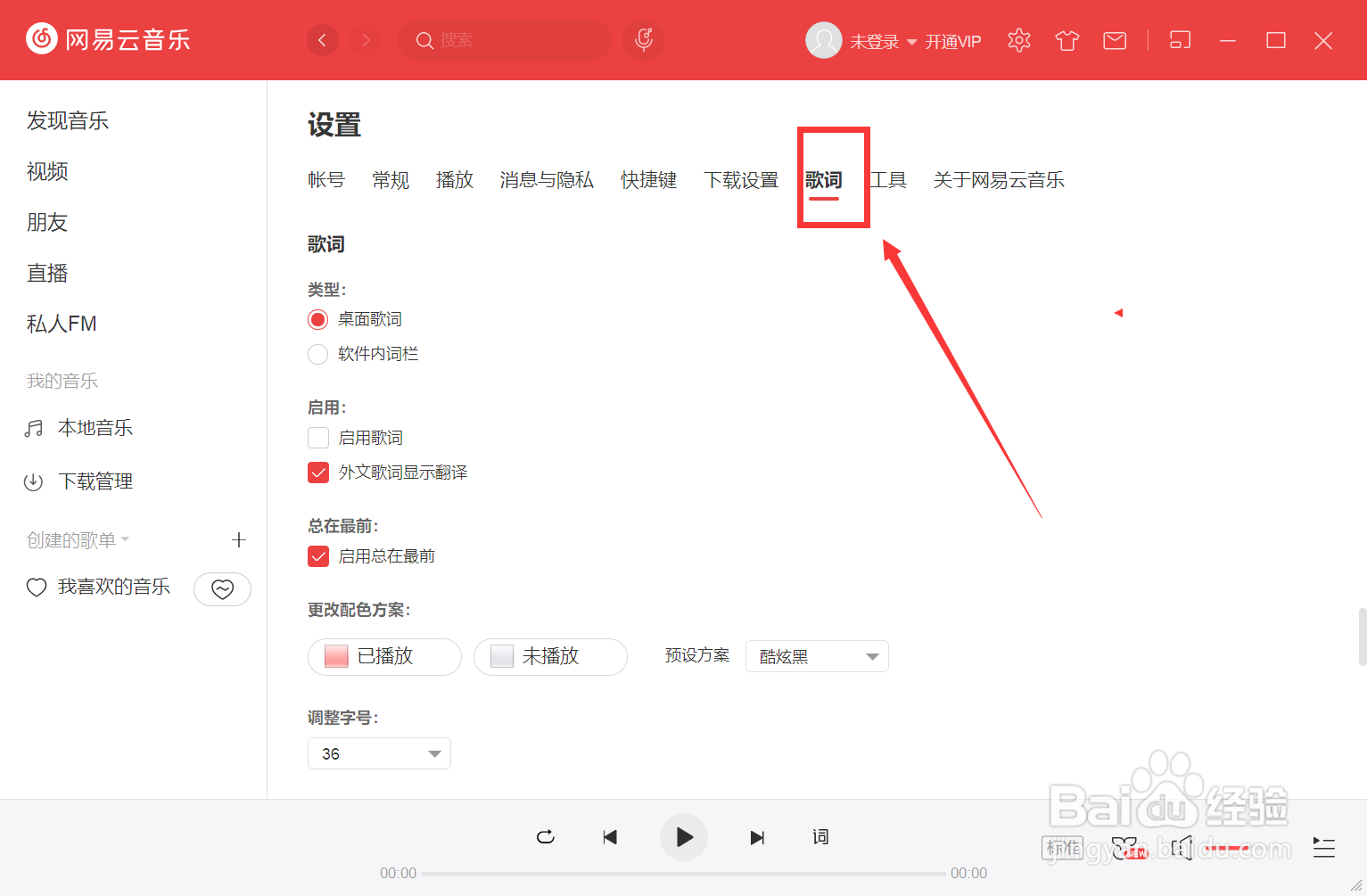This screenshot has height=896, width=1367.
Task: Select the 软件内词栏 radio option
Action: (317, 354)
